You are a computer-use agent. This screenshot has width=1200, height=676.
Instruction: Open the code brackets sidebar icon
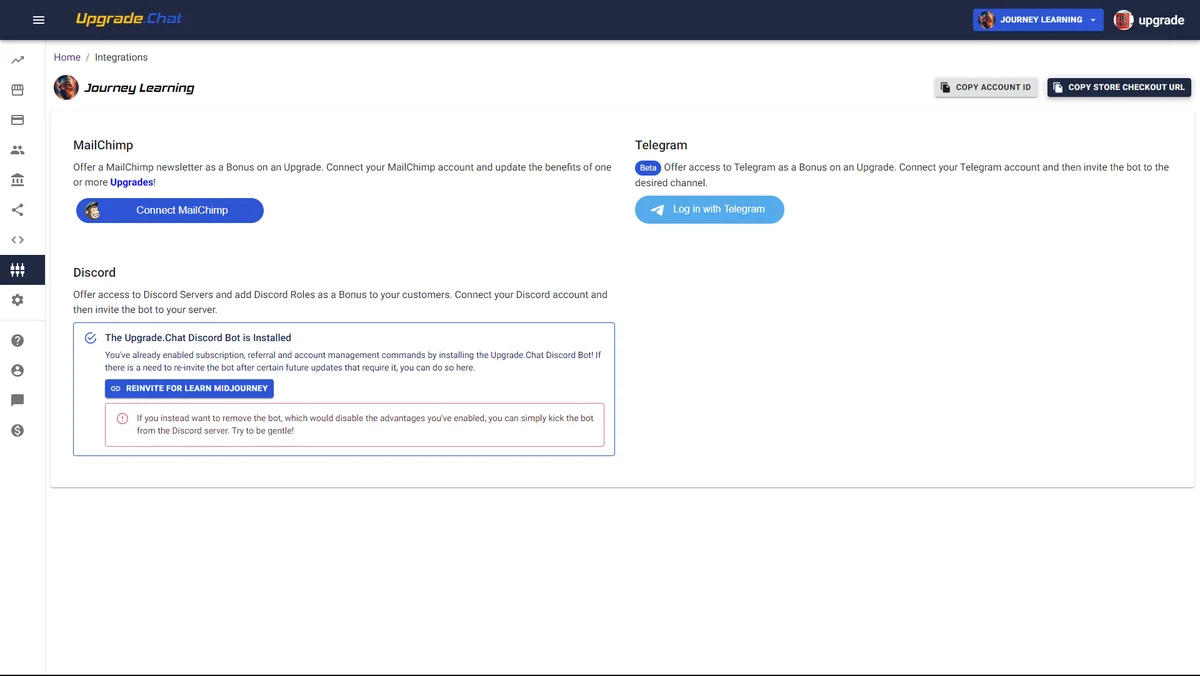pyautogui.click(x=17, y=240)
